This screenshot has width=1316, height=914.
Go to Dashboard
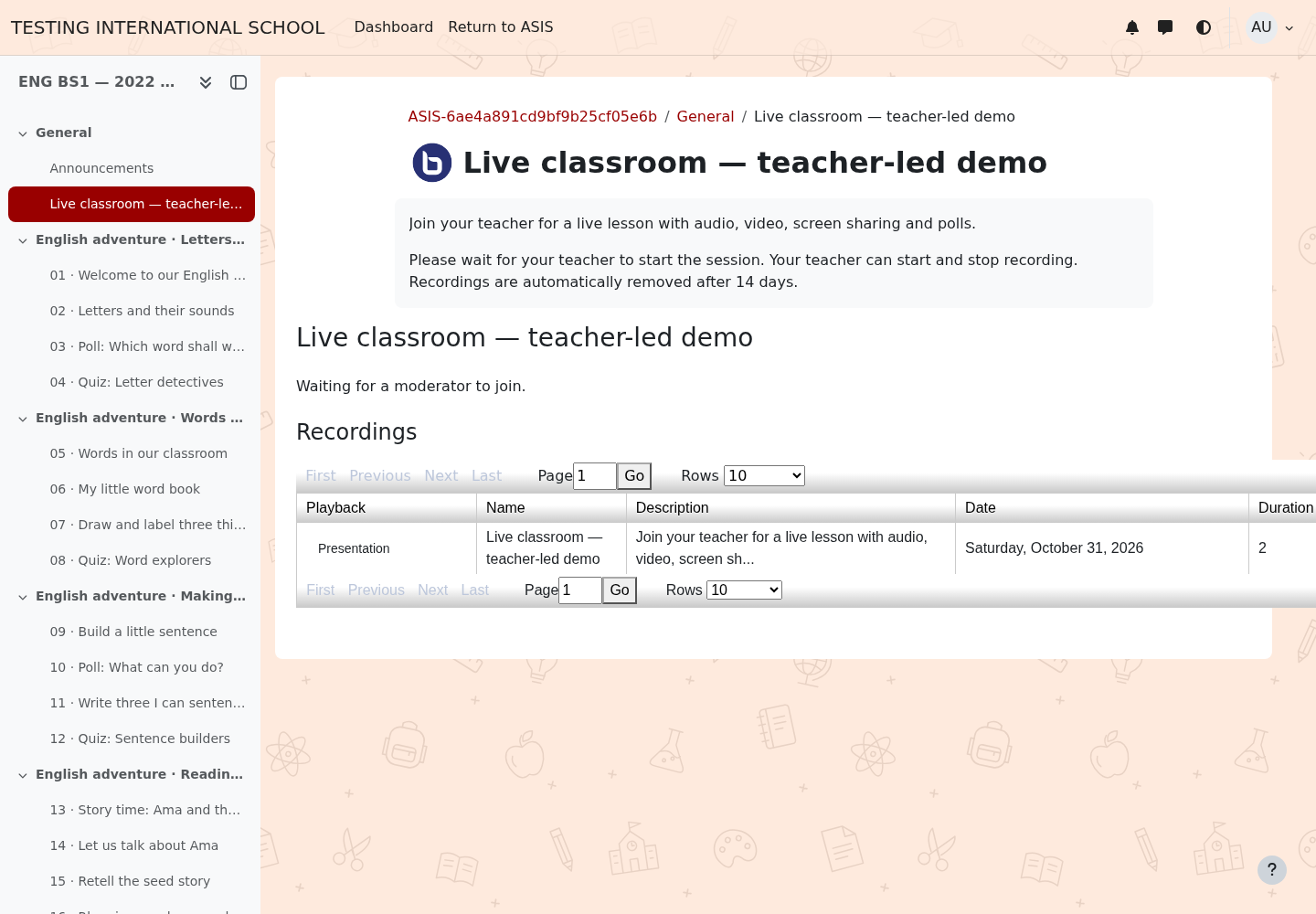pyautogui.click(x=394, y=27)
